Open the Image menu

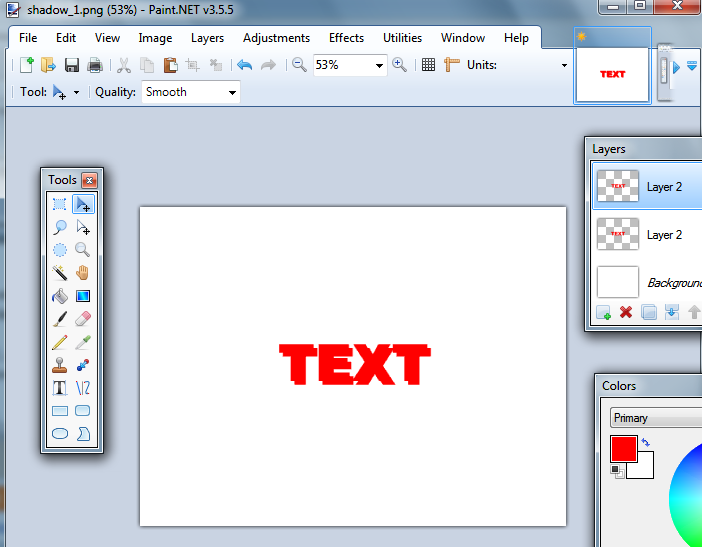pyautogui.click(x=155, y=38)
